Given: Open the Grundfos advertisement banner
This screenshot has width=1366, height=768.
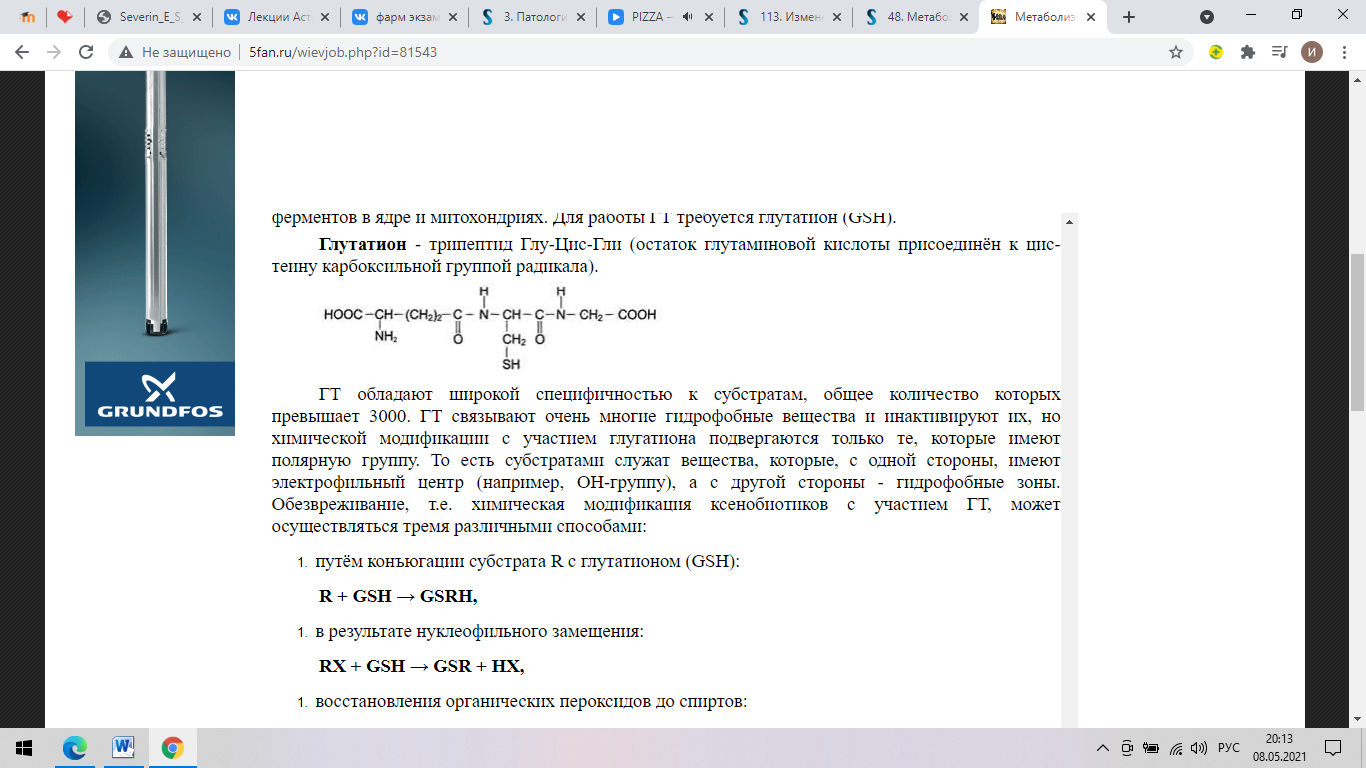Looking at the screenshot, I should (155, 255).
